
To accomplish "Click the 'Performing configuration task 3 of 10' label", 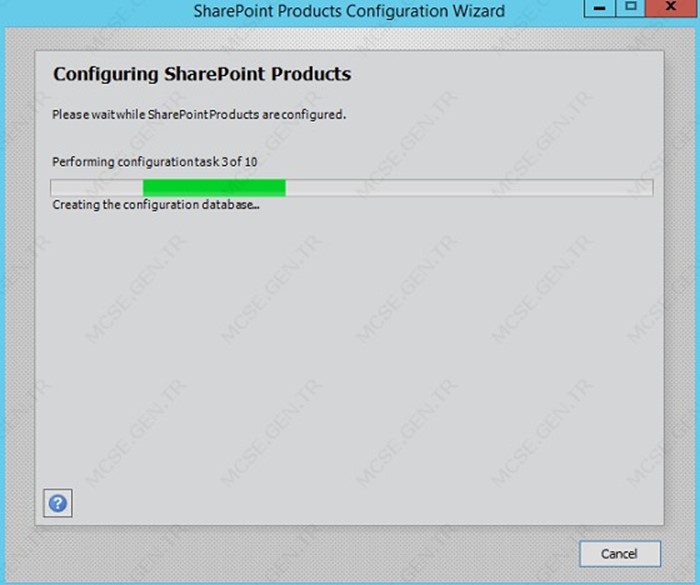I will point(154,162).
